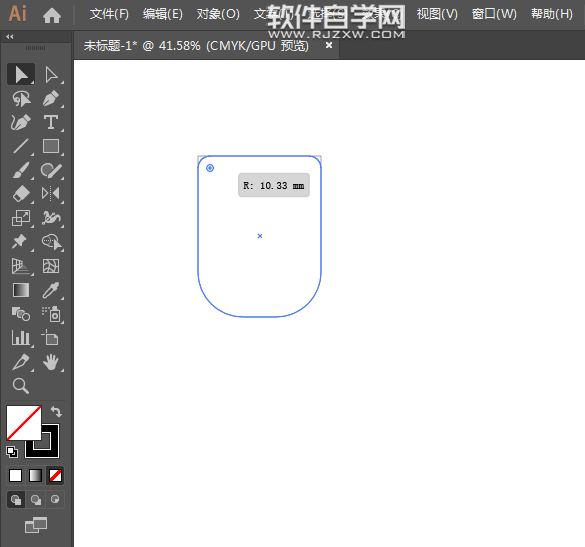
Task: Open the 帮助(H) menu
Action: [x=552, y=14]
